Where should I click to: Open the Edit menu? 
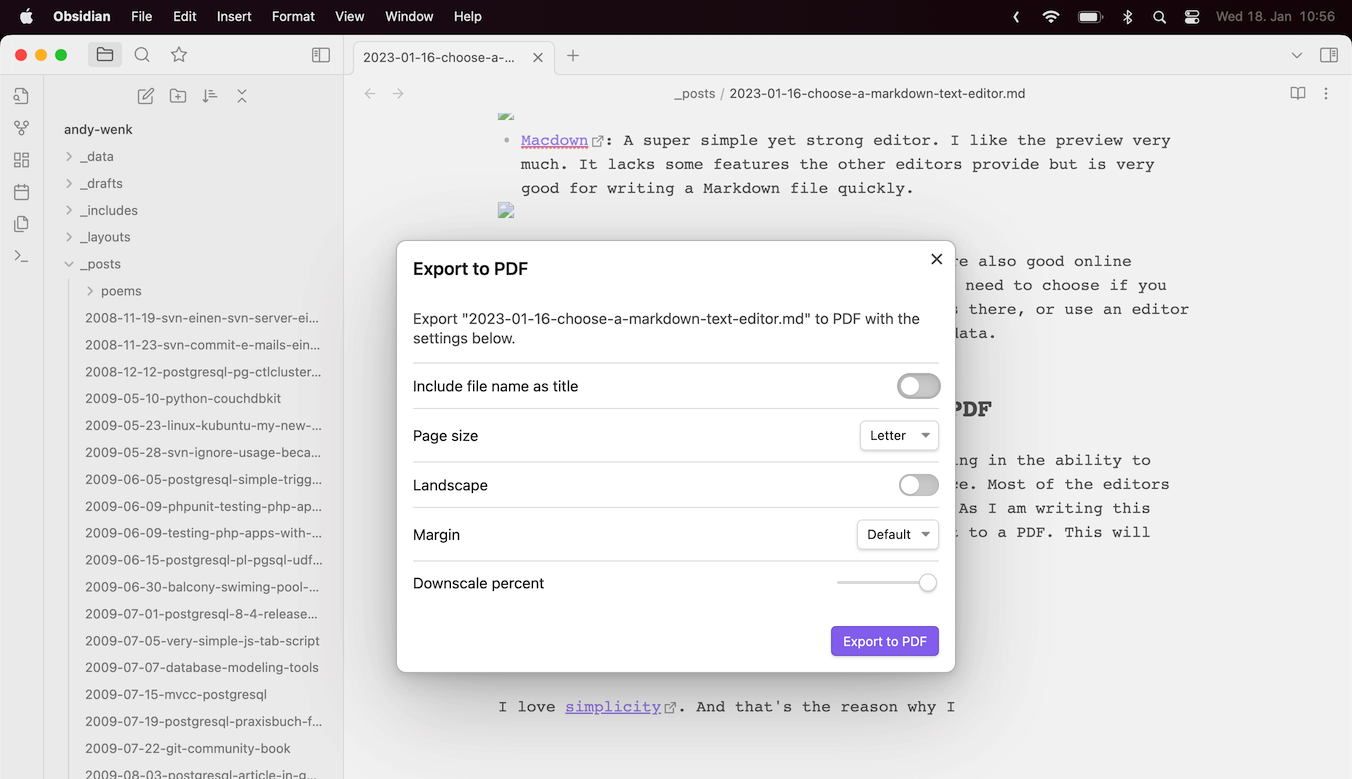click(185, 16)
